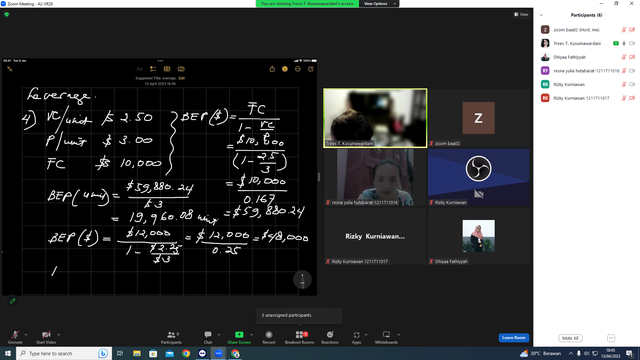Viewport: 640px width, 360px height.
Task: Open the Mail app from the taskbar
Action: [x=169, y=353]
